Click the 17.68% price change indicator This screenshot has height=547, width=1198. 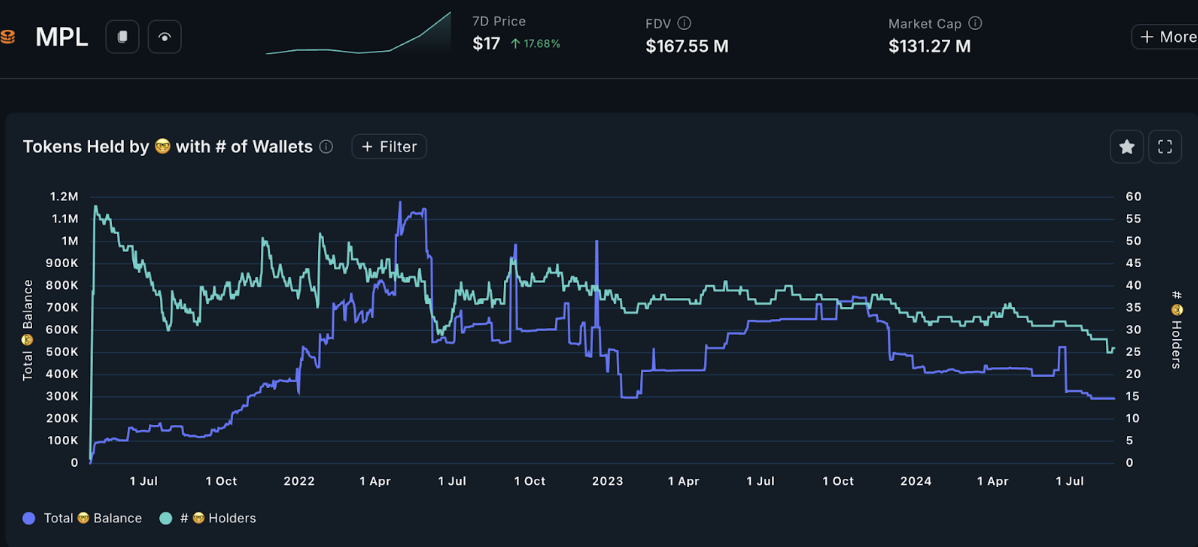[x=535, y=44]
